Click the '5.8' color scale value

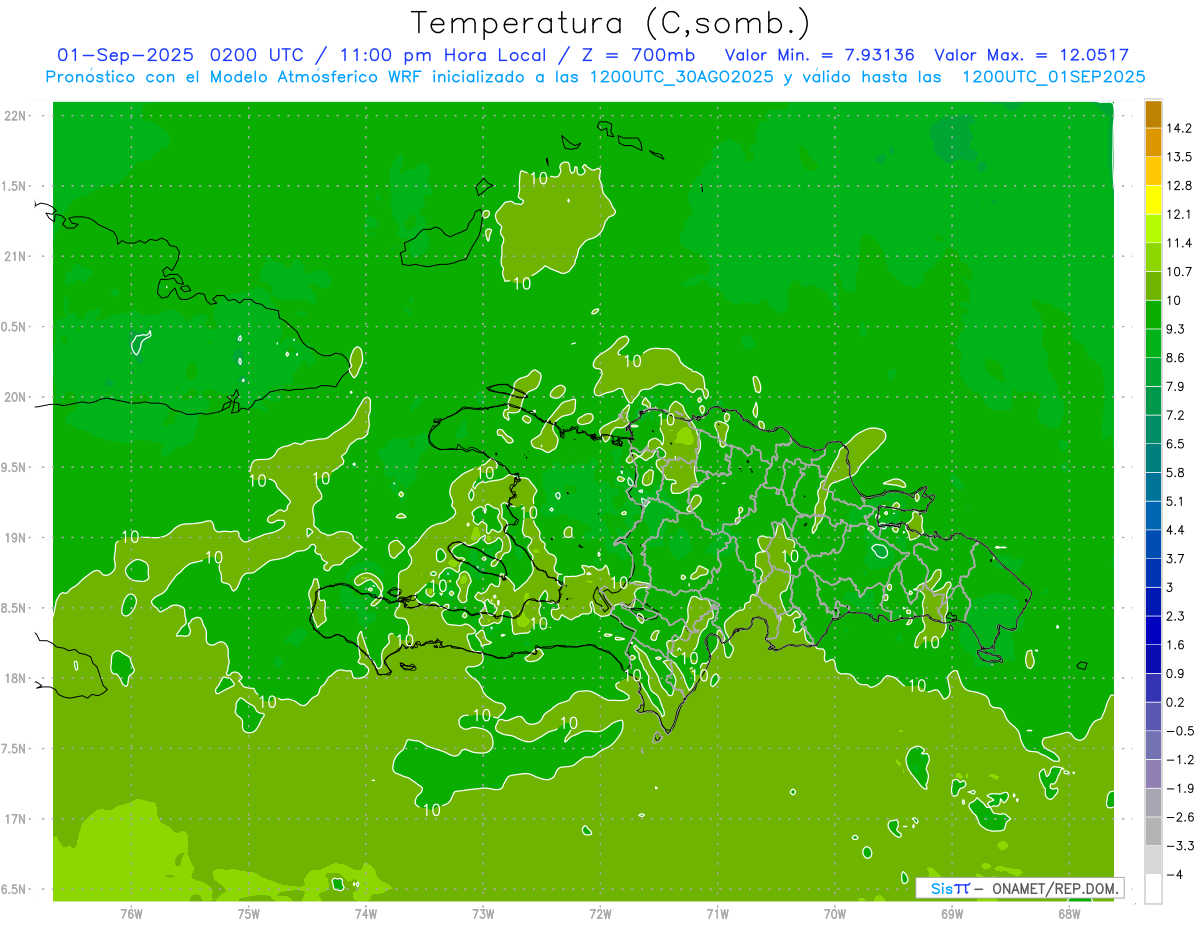pyautogui.click(x=1176, y=473)
